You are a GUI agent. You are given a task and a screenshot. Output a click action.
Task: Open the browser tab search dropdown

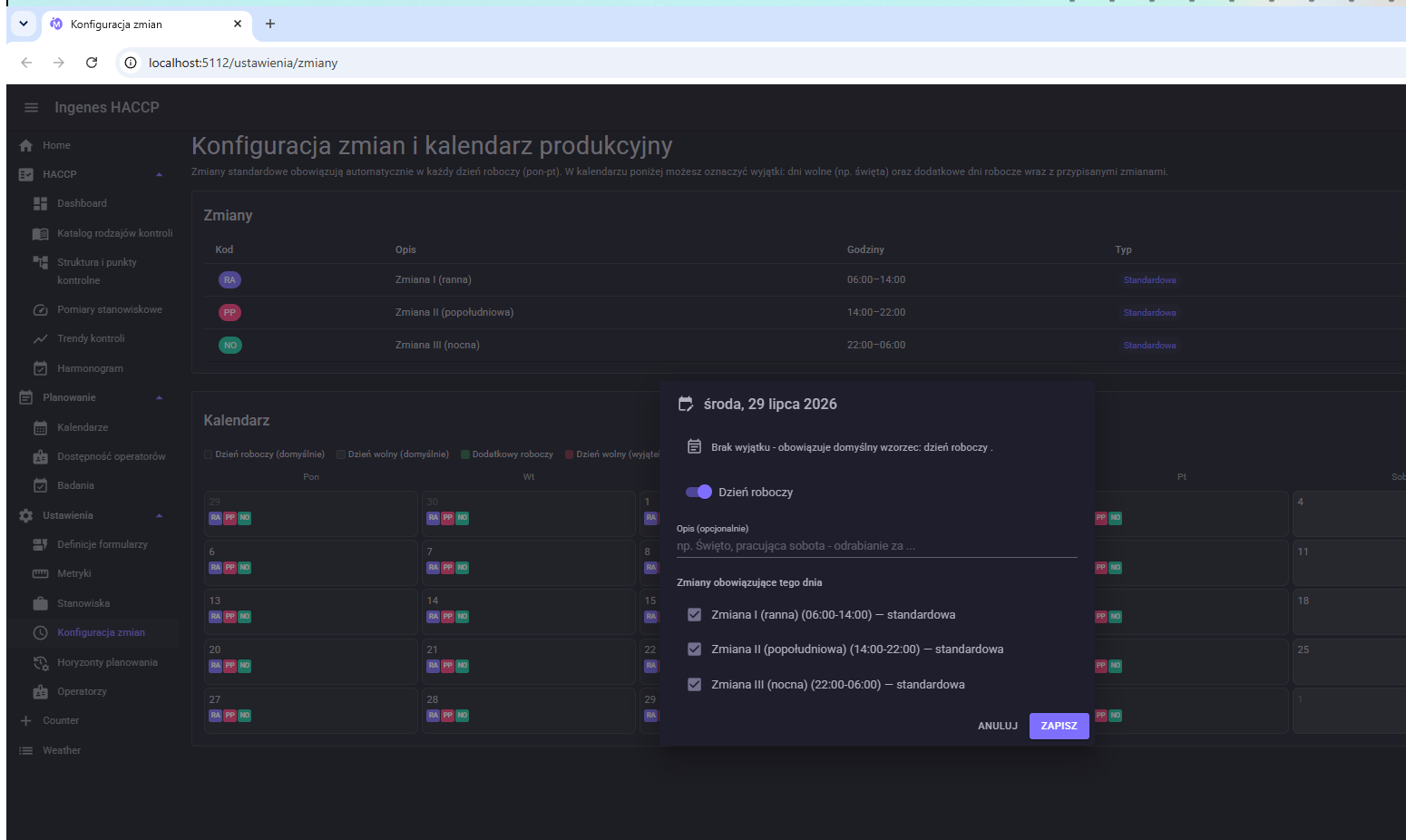coord(24,24)
